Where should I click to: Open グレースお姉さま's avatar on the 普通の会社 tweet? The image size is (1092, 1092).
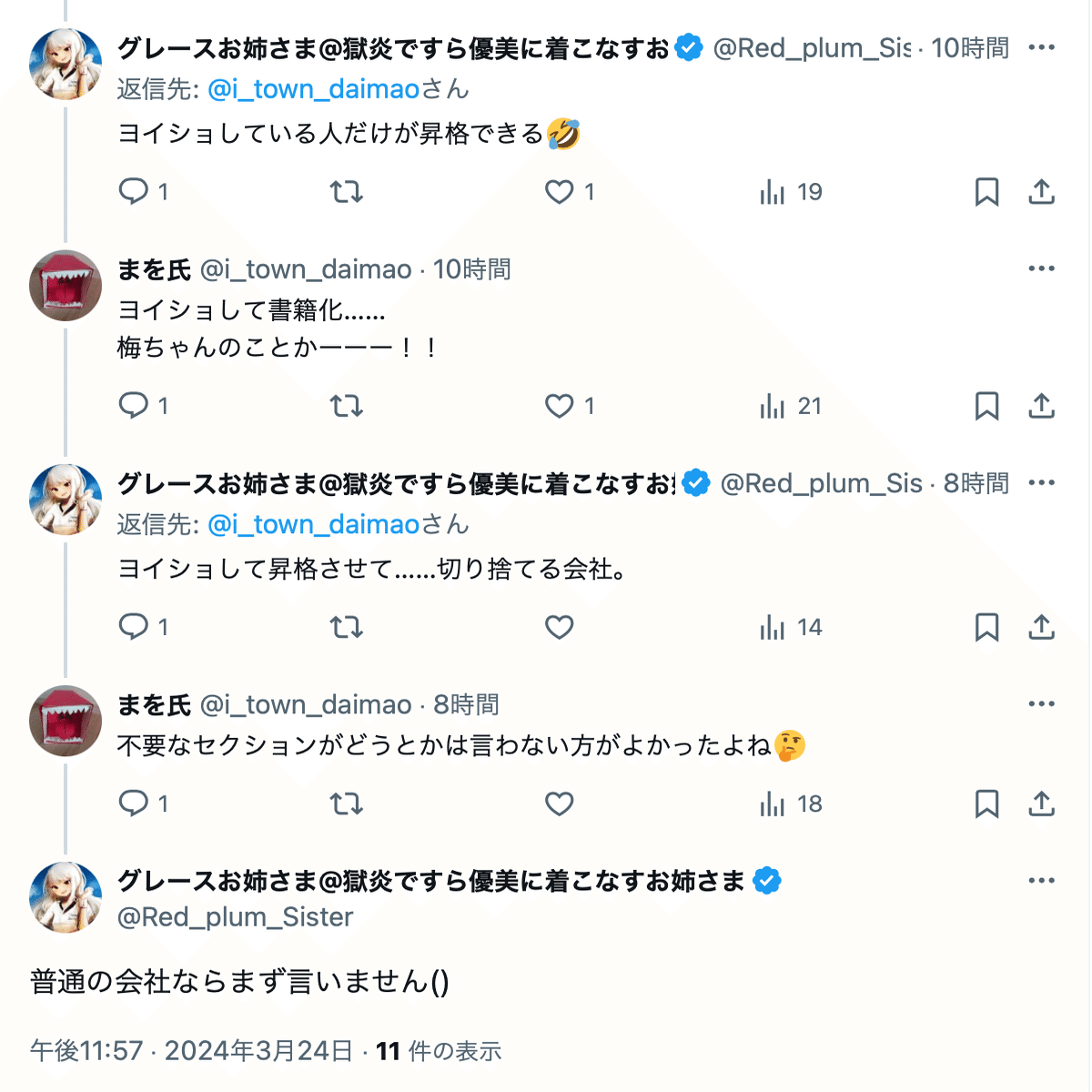66,897
